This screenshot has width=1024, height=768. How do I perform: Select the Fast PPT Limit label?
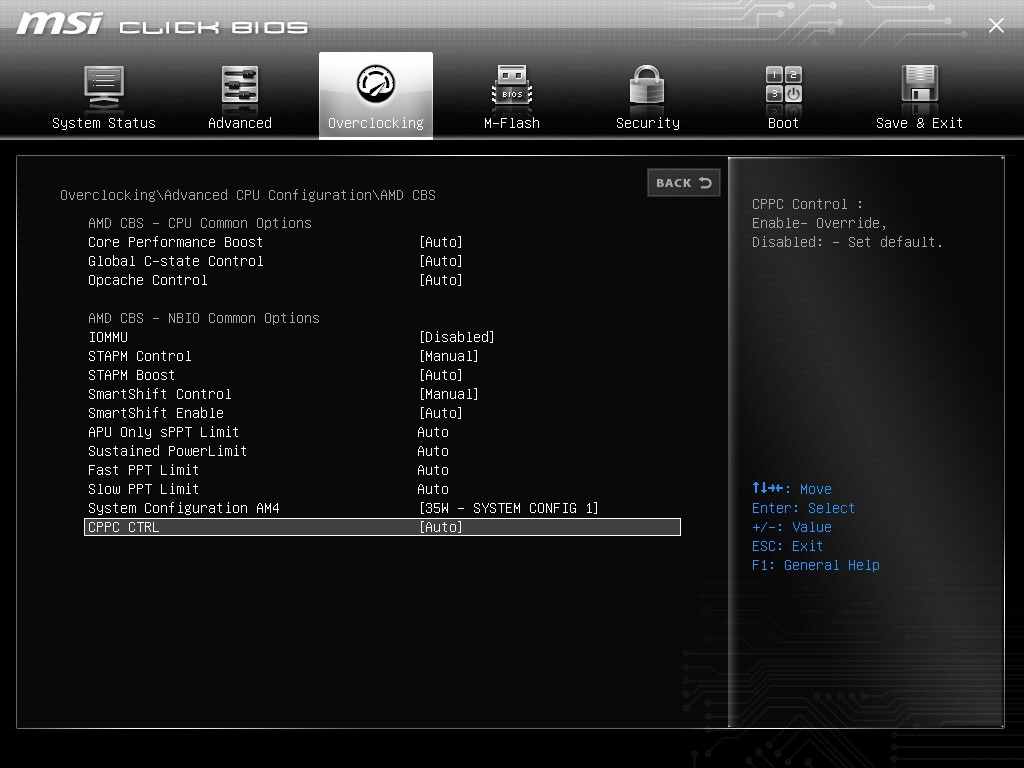point(143,470)
